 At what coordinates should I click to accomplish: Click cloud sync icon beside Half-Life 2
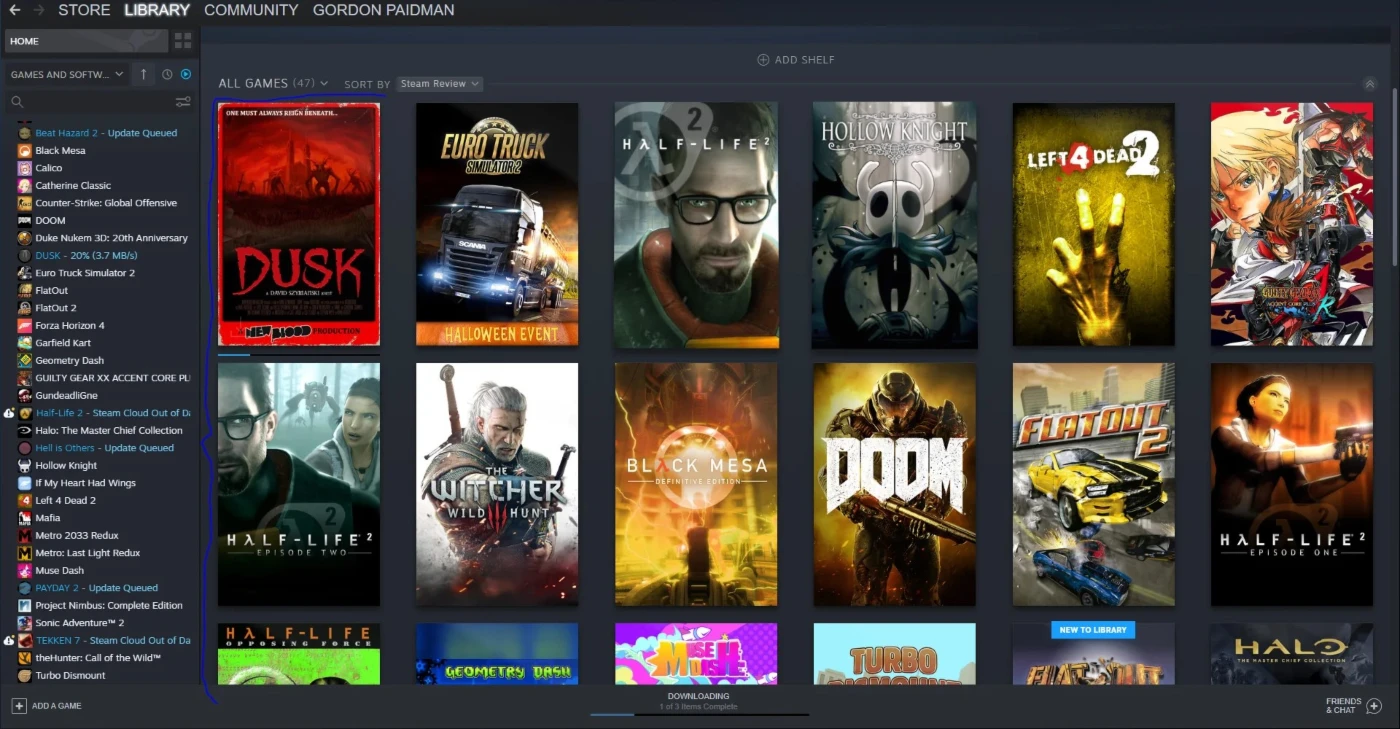click(9, 413)
